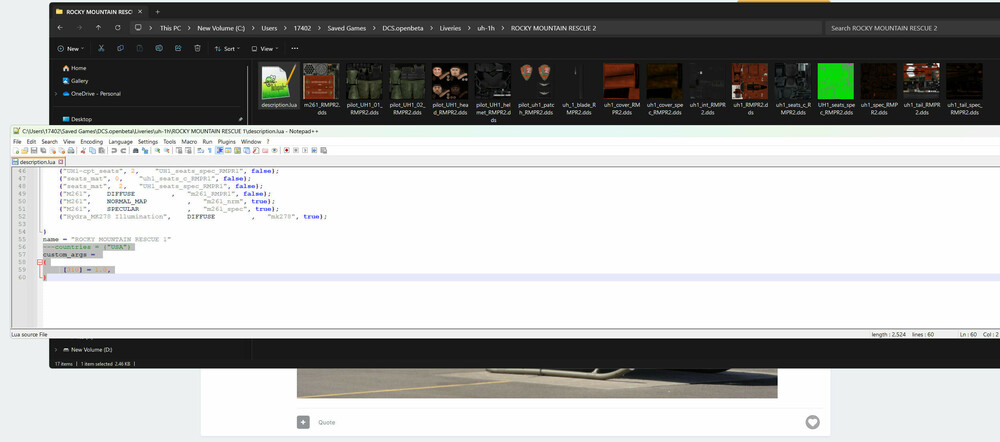
Task: Click the Delete trash icon in File Explorer
Action: tap(198, 48)
